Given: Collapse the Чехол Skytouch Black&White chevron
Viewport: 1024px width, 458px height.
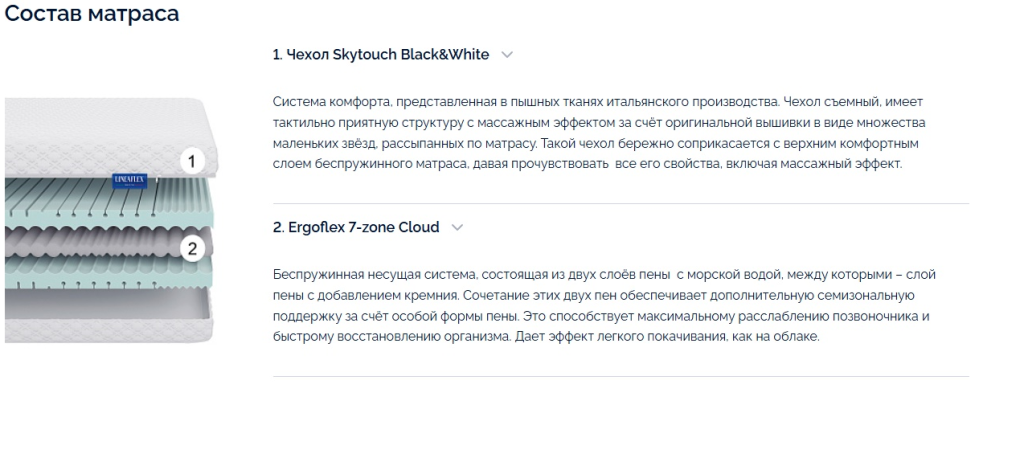Looking at the screenshot, I should pos(507,55).
